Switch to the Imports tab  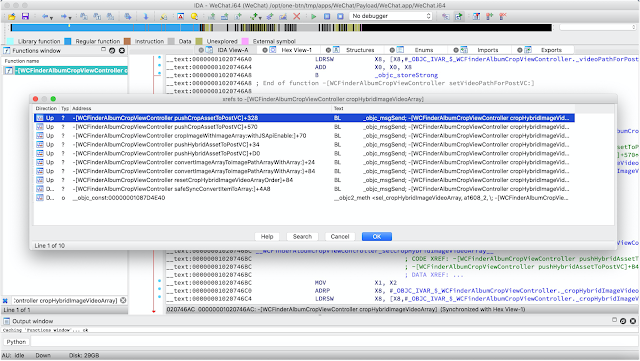[x=488, y=50]
